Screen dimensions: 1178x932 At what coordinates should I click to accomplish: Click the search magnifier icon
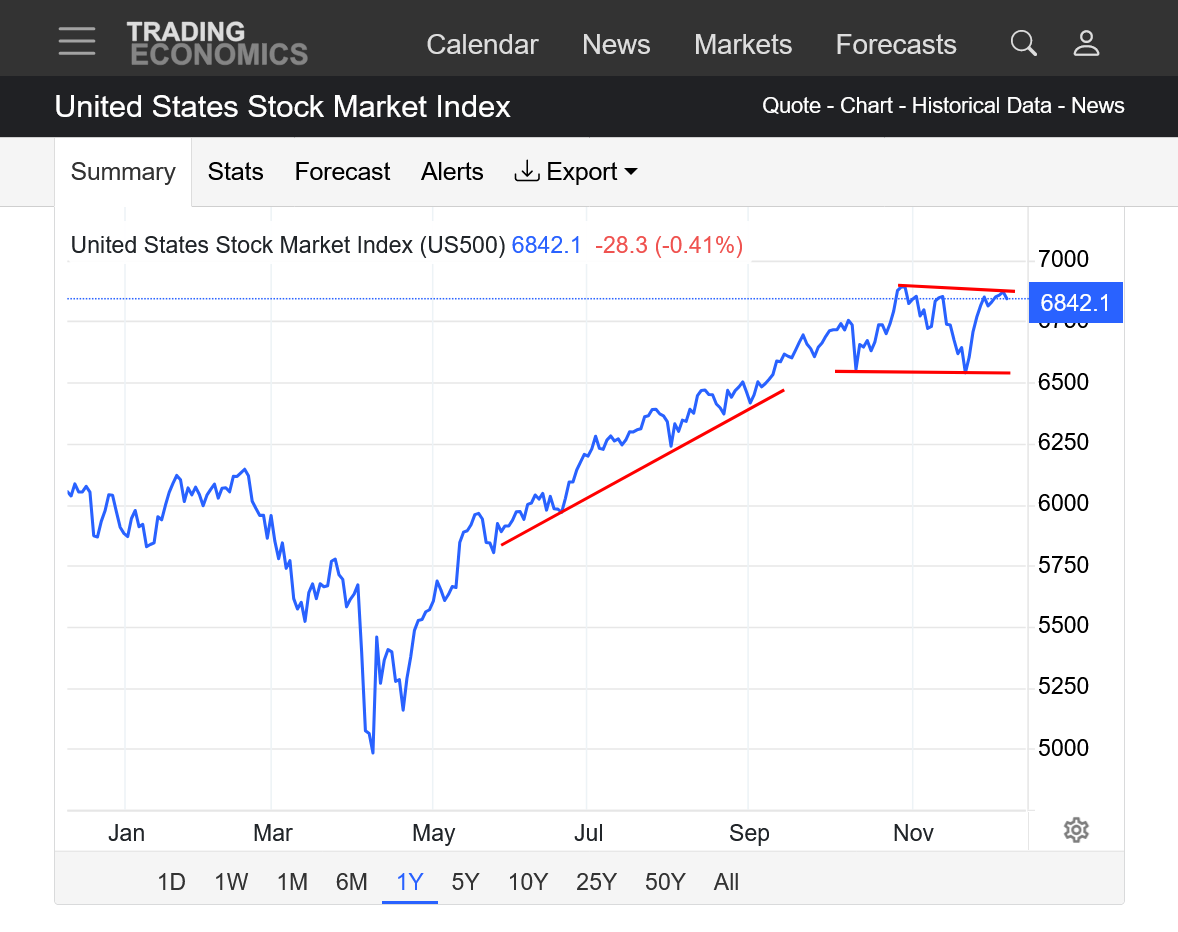click(x=1023, y=43)
